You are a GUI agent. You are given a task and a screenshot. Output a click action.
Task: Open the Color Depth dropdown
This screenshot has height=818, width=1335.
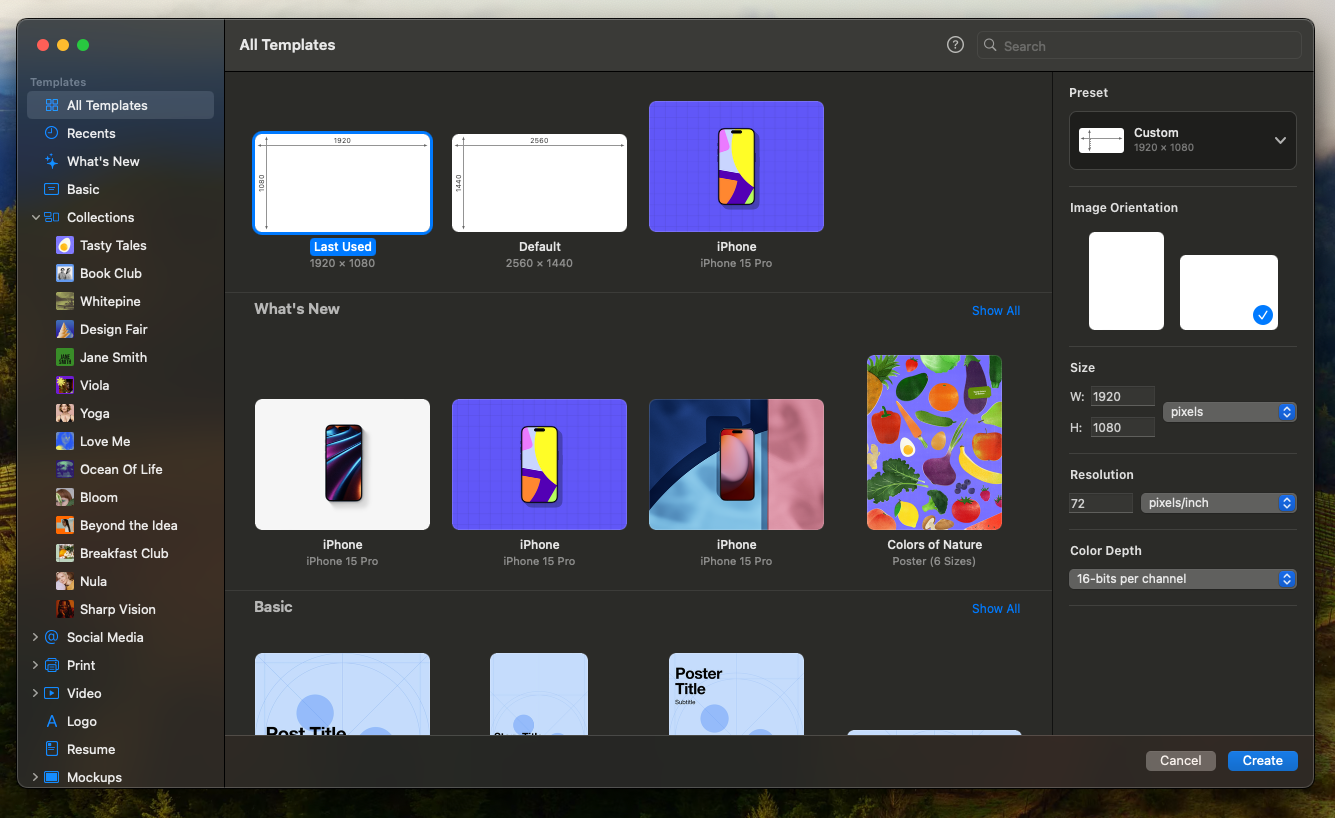tap(1182, 579)
